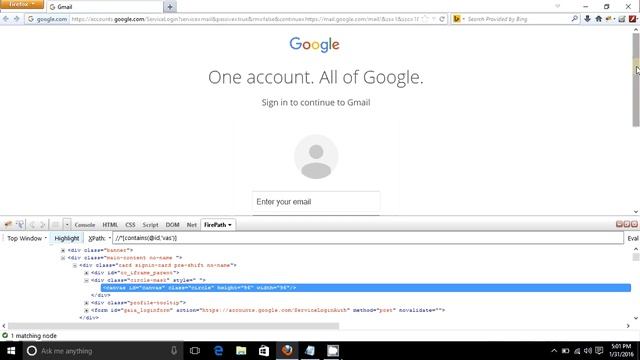Click the form gaia_loginform tree row
The height and width of the screenshot is (360, 640).
click(x=268, y=310)
